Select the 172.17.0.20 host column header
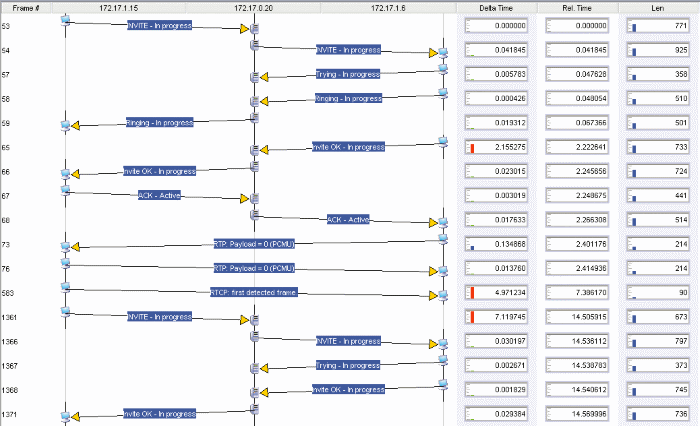Image resolution: width=700 pixels, height=426 pixels. (x=253, y=8)
